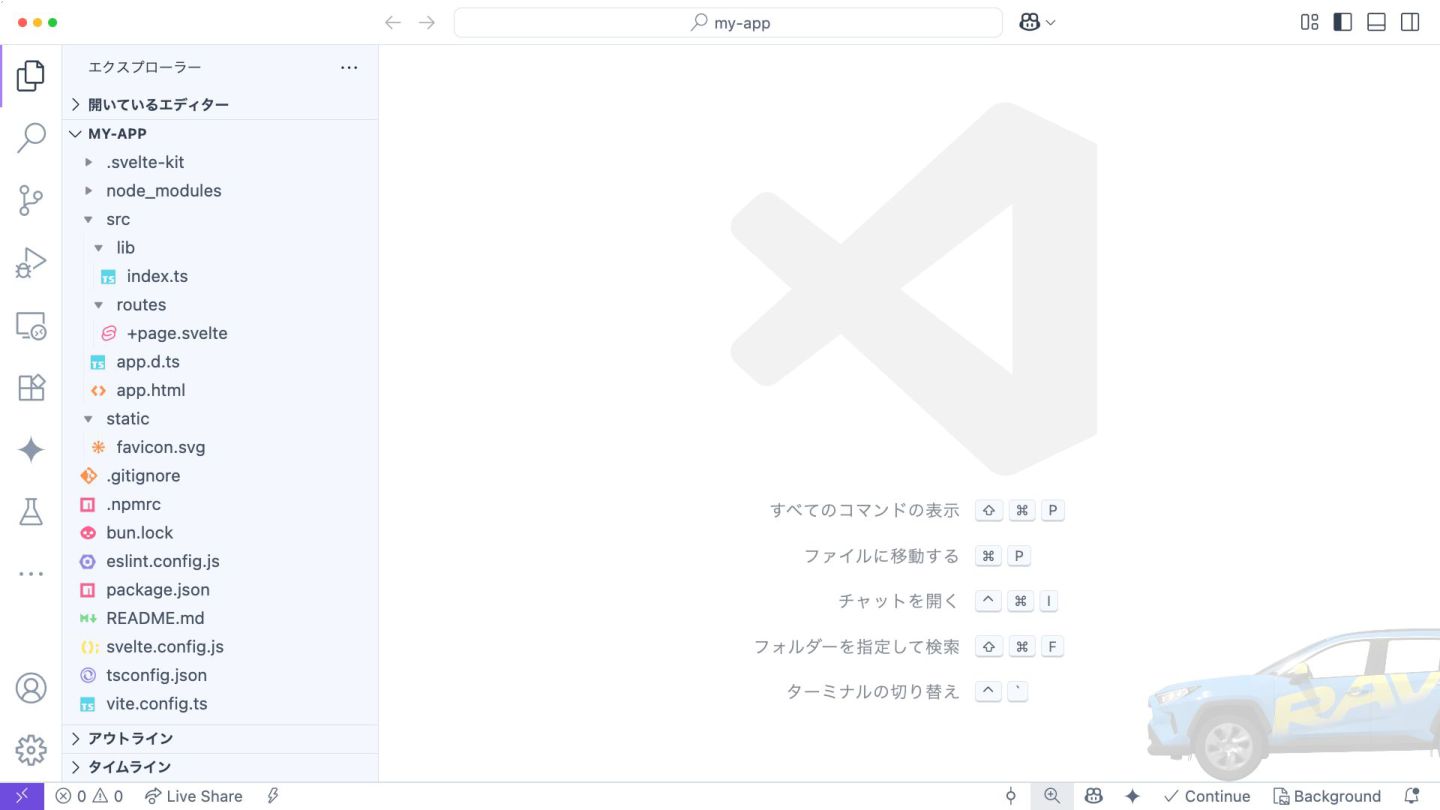This screenshot has height=810, width=1440.
Task: Expand the Outline section
Action: [220, 738]
